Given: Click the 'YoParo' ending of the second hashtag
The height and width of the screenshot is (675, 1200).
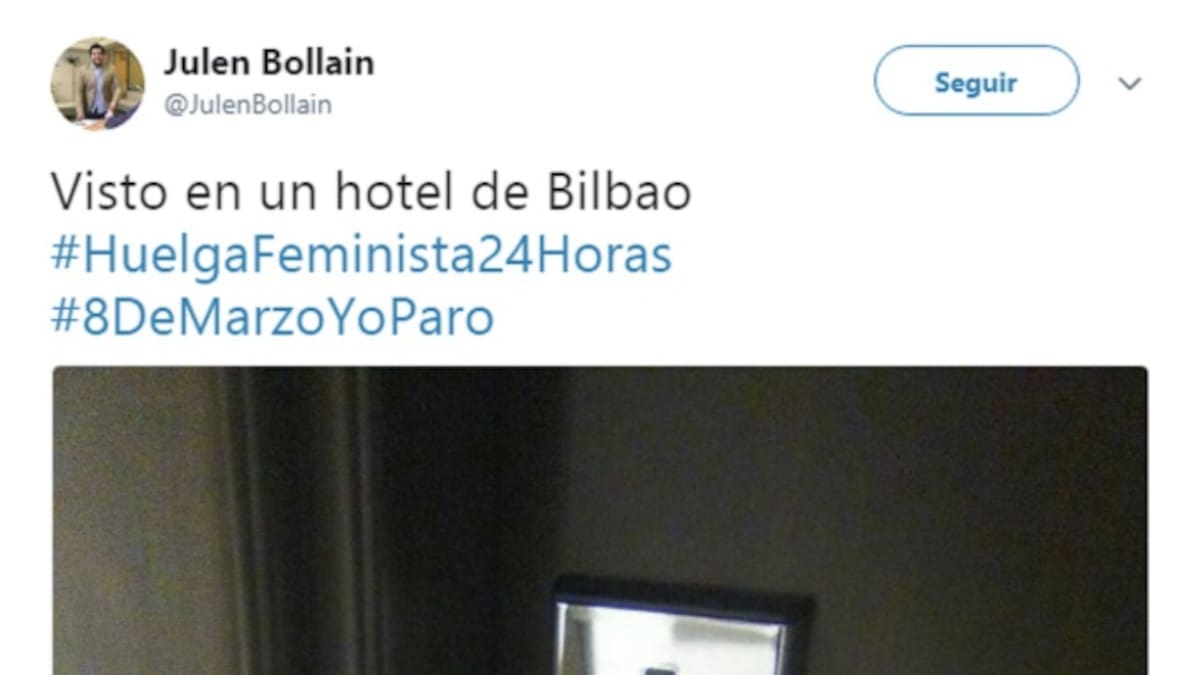Looking at the screenshot, I should coord(428,317).
